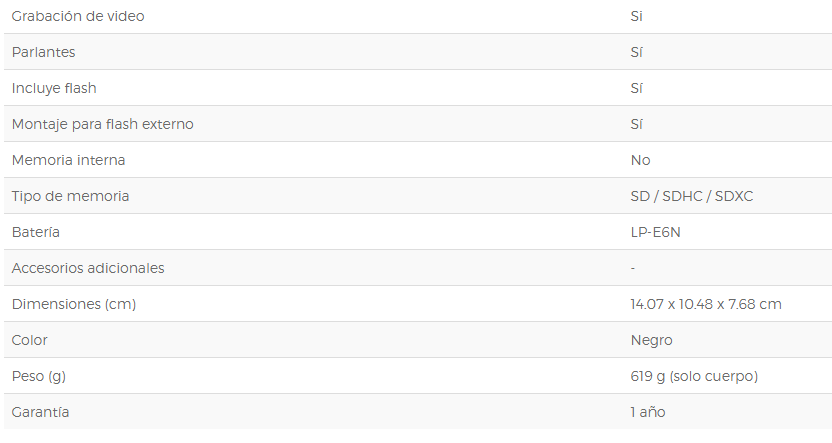Click the 'Grabación de video' label
The height and width of the screenshot is (443, 832).
click(78, 16)
